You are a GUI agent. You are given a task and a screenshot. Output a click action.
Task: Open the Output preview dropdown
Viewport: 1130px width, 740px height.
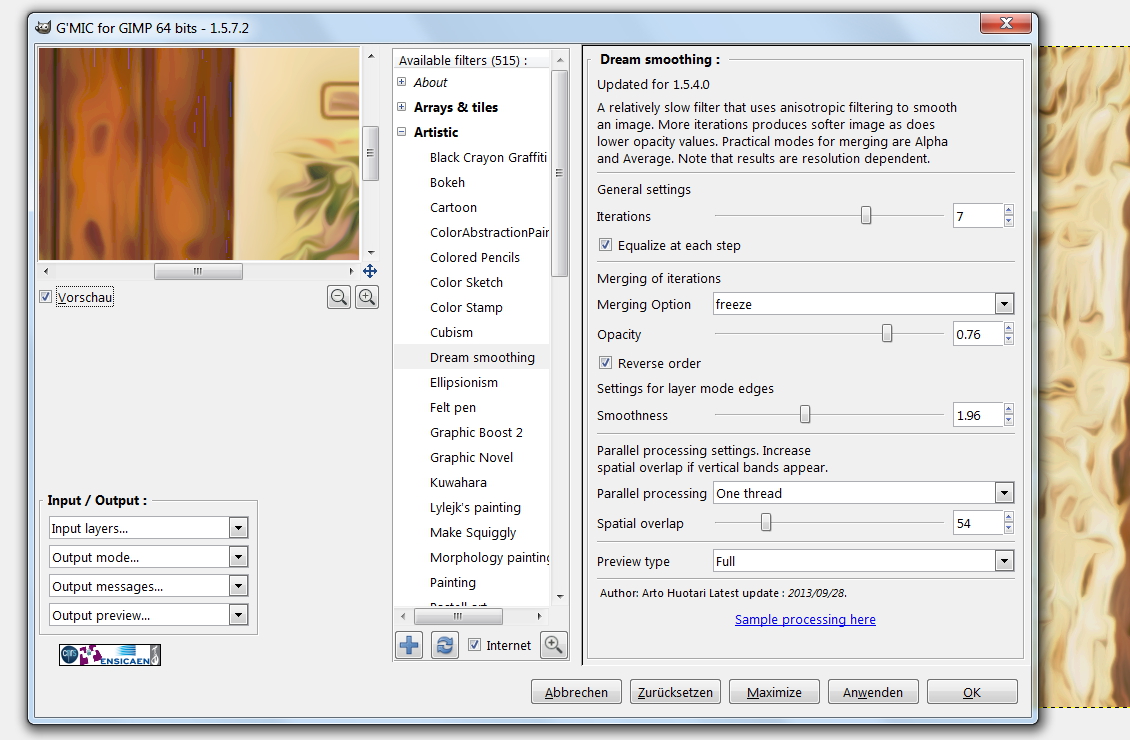(148, 615)
